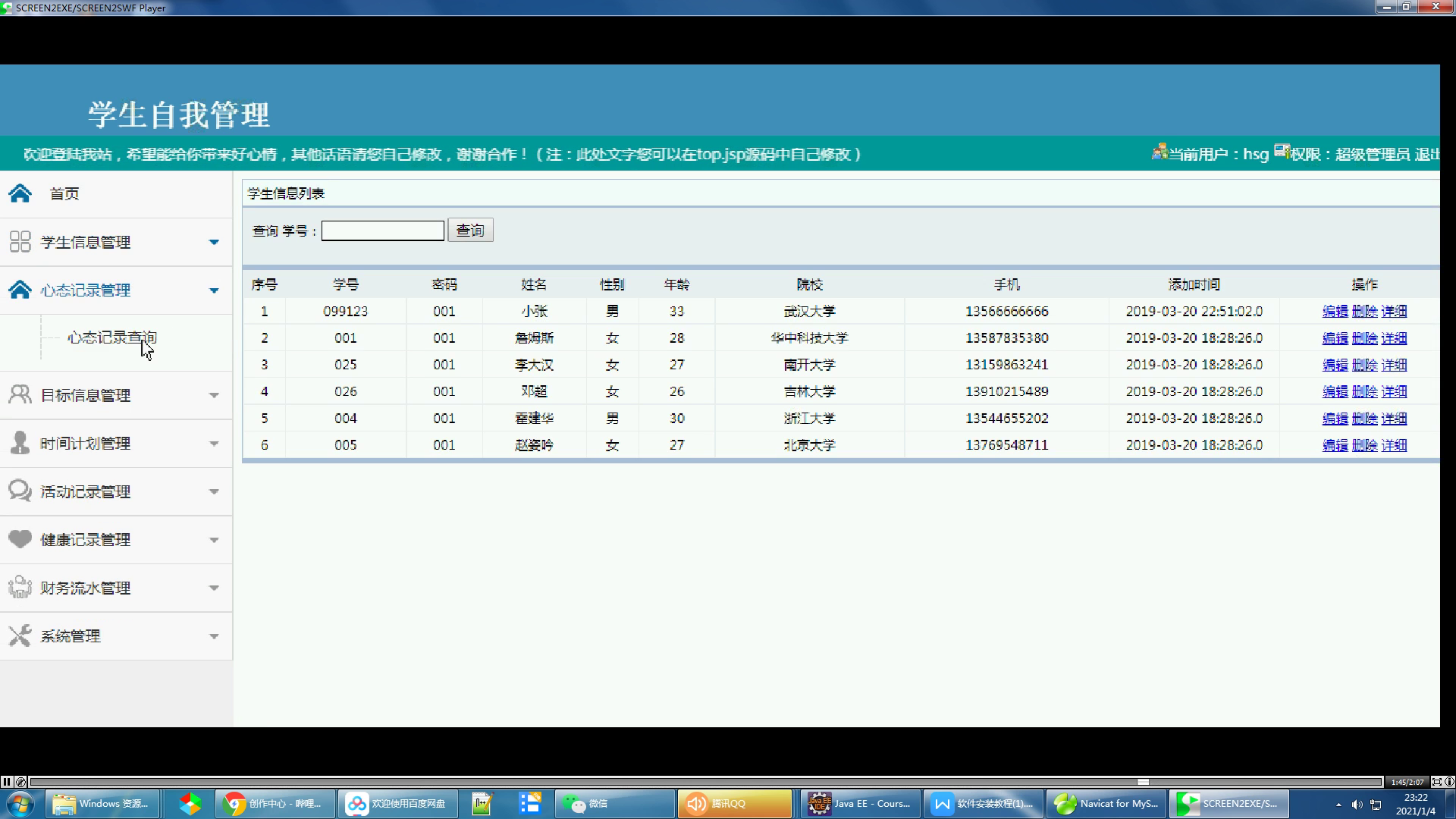Click the player info icon at far right
The image size is (1456, 819).
[x=1449, y=782]
